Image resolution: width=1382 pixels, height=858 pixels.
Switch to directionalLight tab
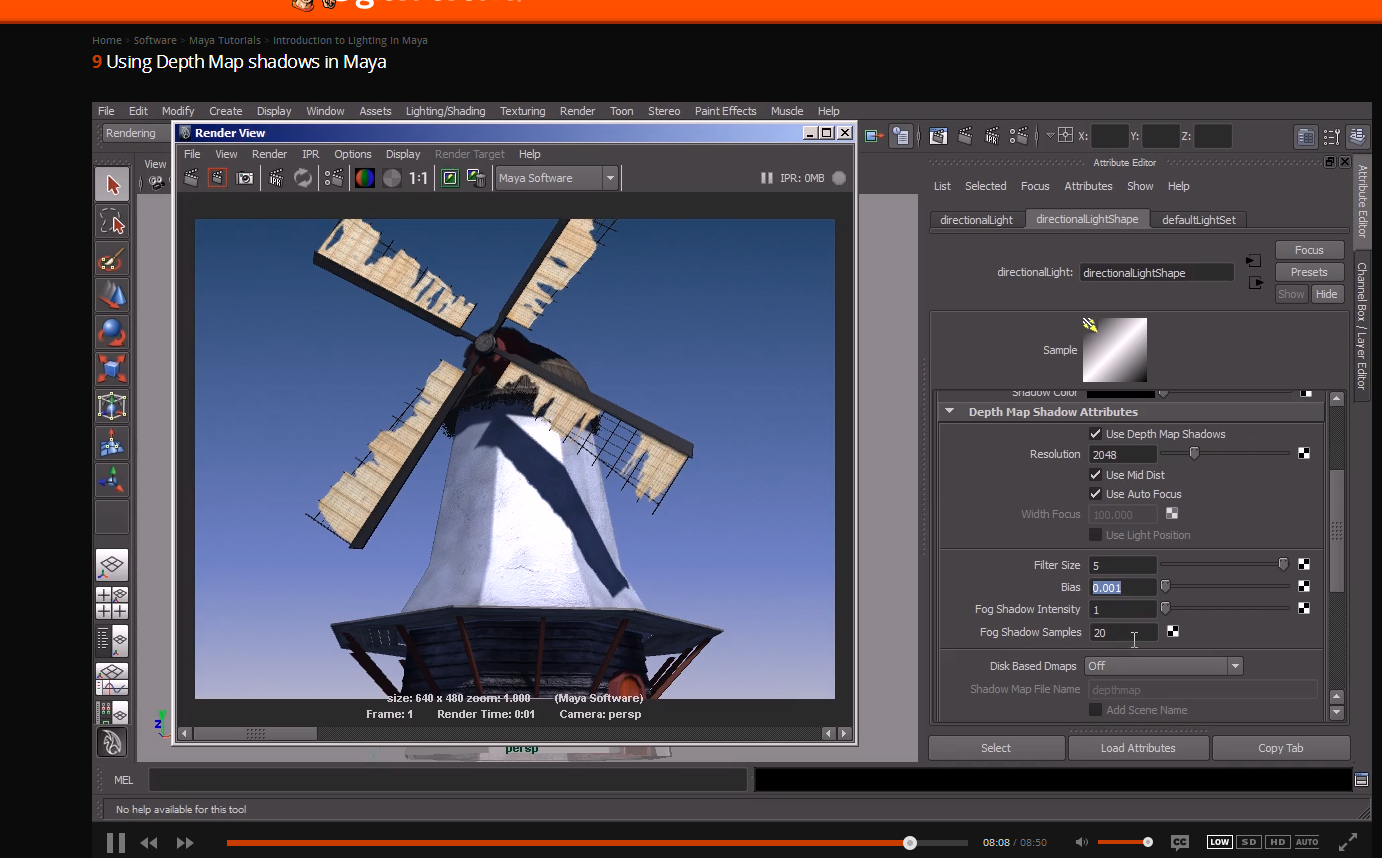coord(976,220)
